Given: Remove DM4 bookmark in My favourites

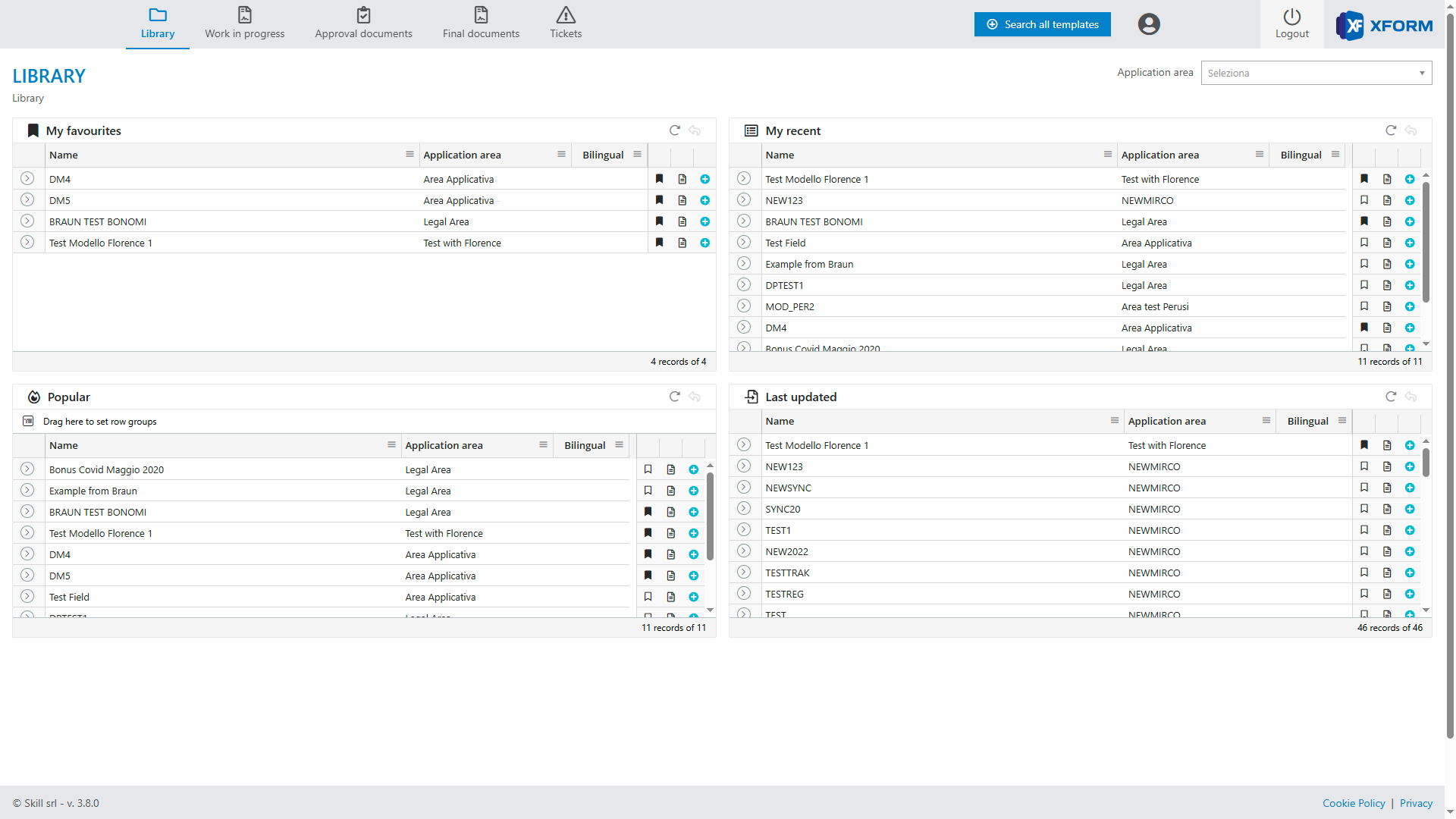Looking at the screenshot, I should (x=660, y=179).
